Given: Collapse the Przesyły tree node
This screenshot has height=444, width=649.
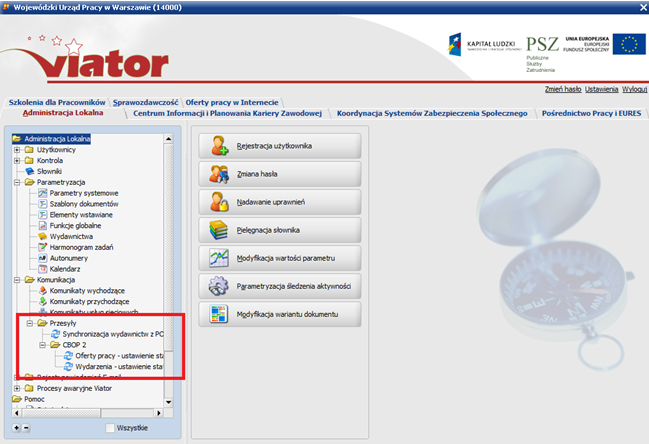Looking at the screenshot, I should pyautogui.click(x=30, y=323).
